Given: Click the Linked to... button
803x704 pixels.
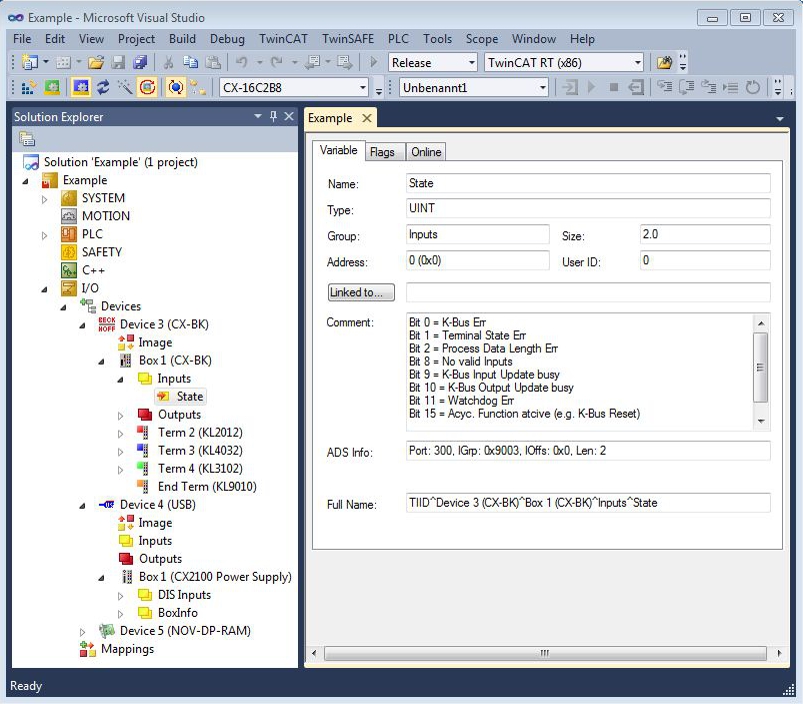Looking at the screenshot, I should pos(361,292).
